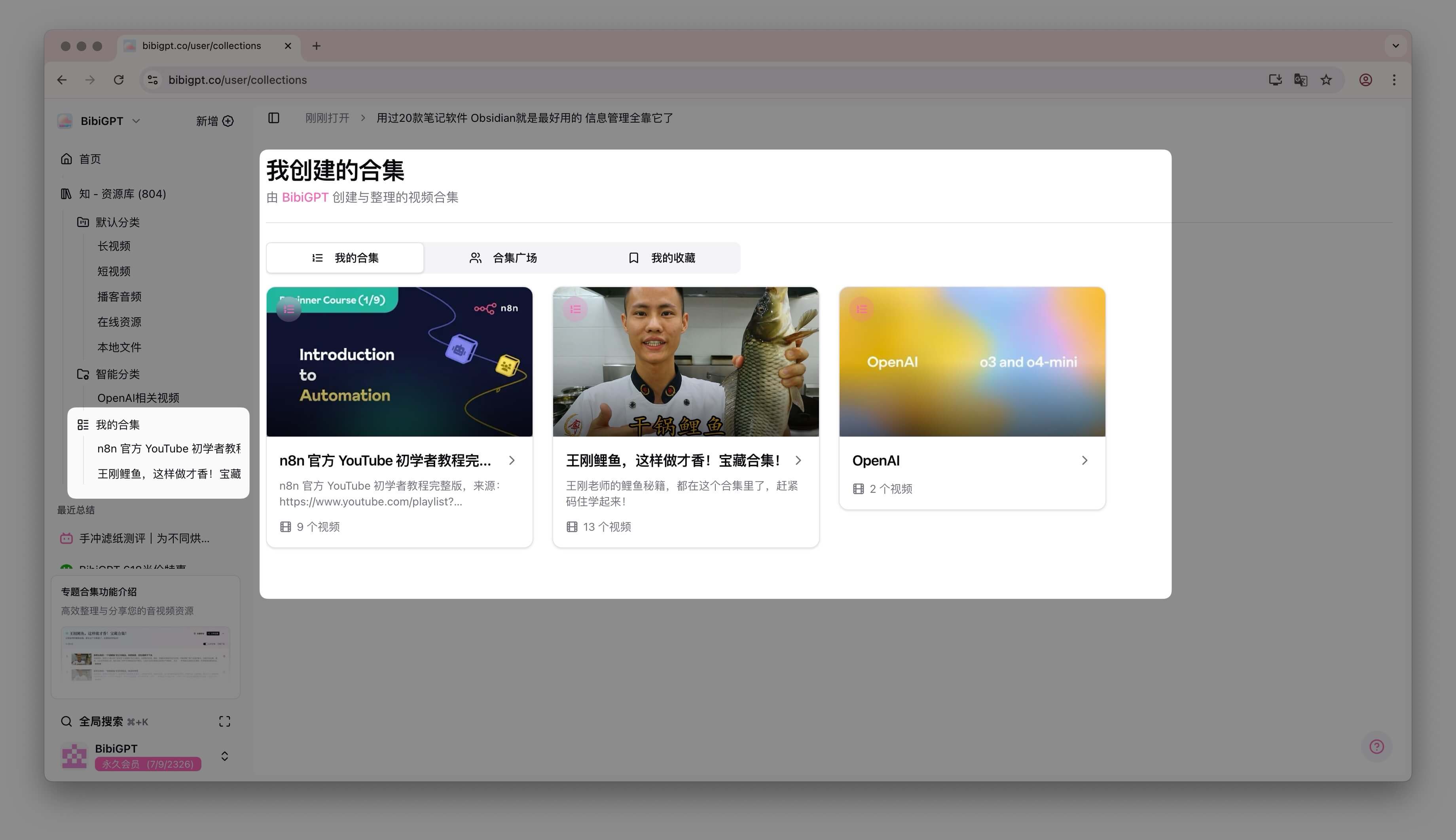Expand the account switcher at bottom

point(224,756)
